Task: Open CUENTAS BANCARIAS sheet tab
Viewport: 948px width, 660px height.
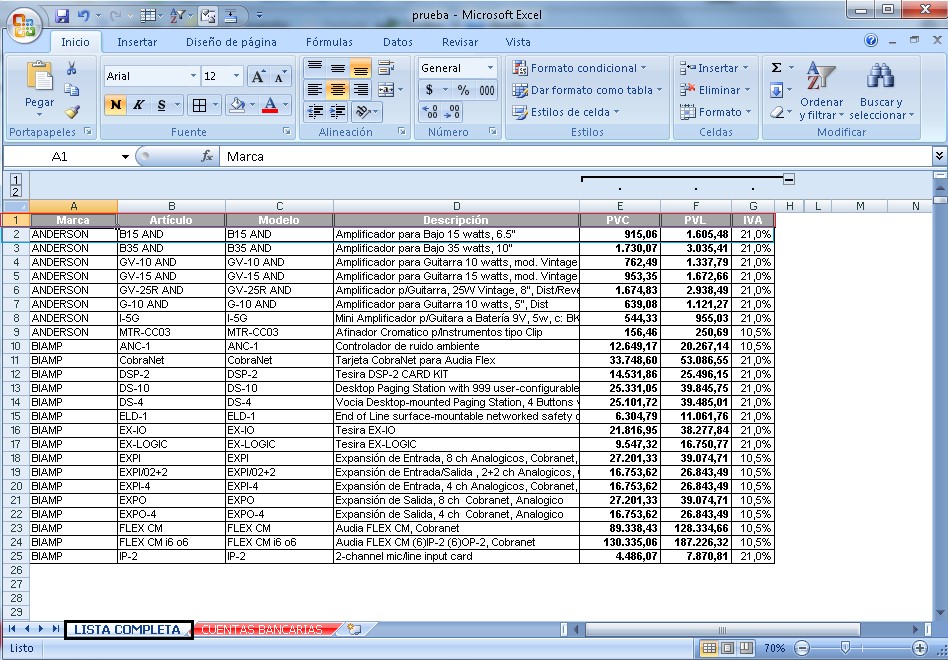Action: (261, 629)
